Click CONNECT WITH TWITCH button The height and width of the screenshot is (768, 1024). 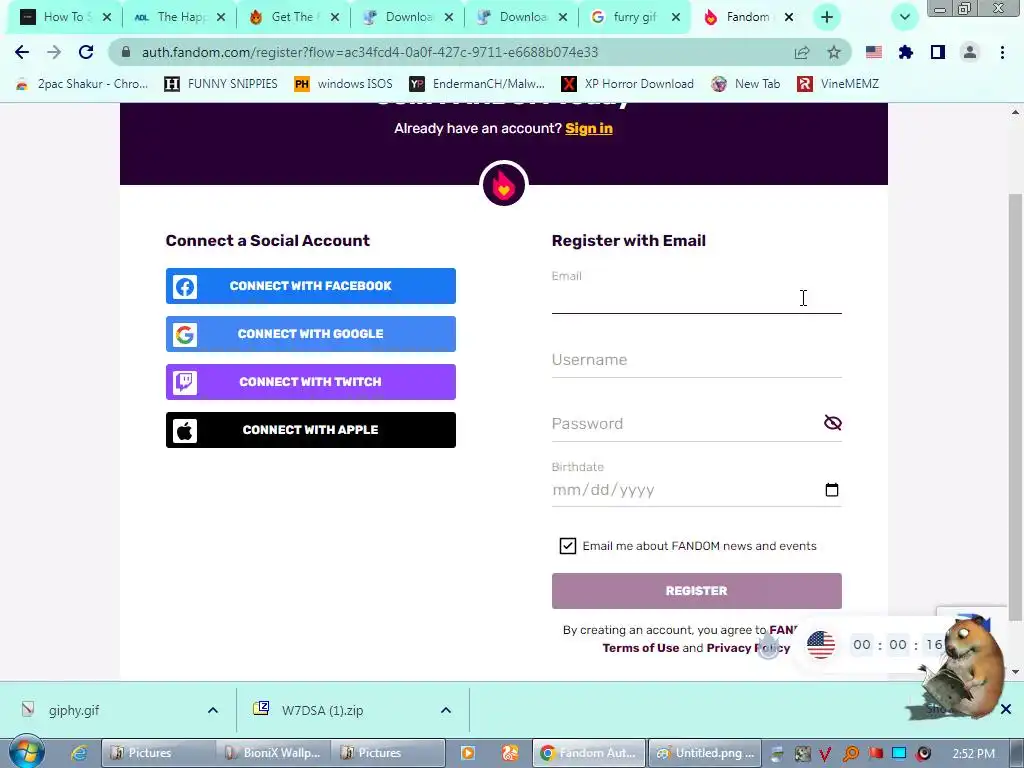pyautogui.click(x=311, y=382)
